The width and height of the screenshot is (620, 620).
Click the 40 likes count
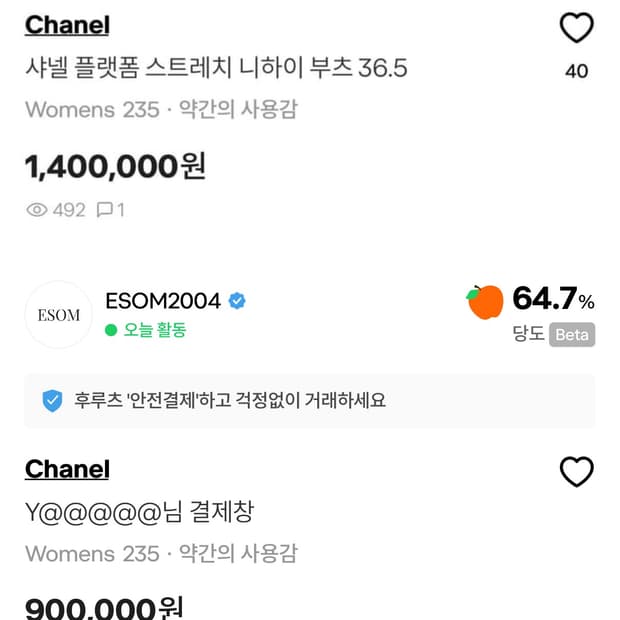577,71
